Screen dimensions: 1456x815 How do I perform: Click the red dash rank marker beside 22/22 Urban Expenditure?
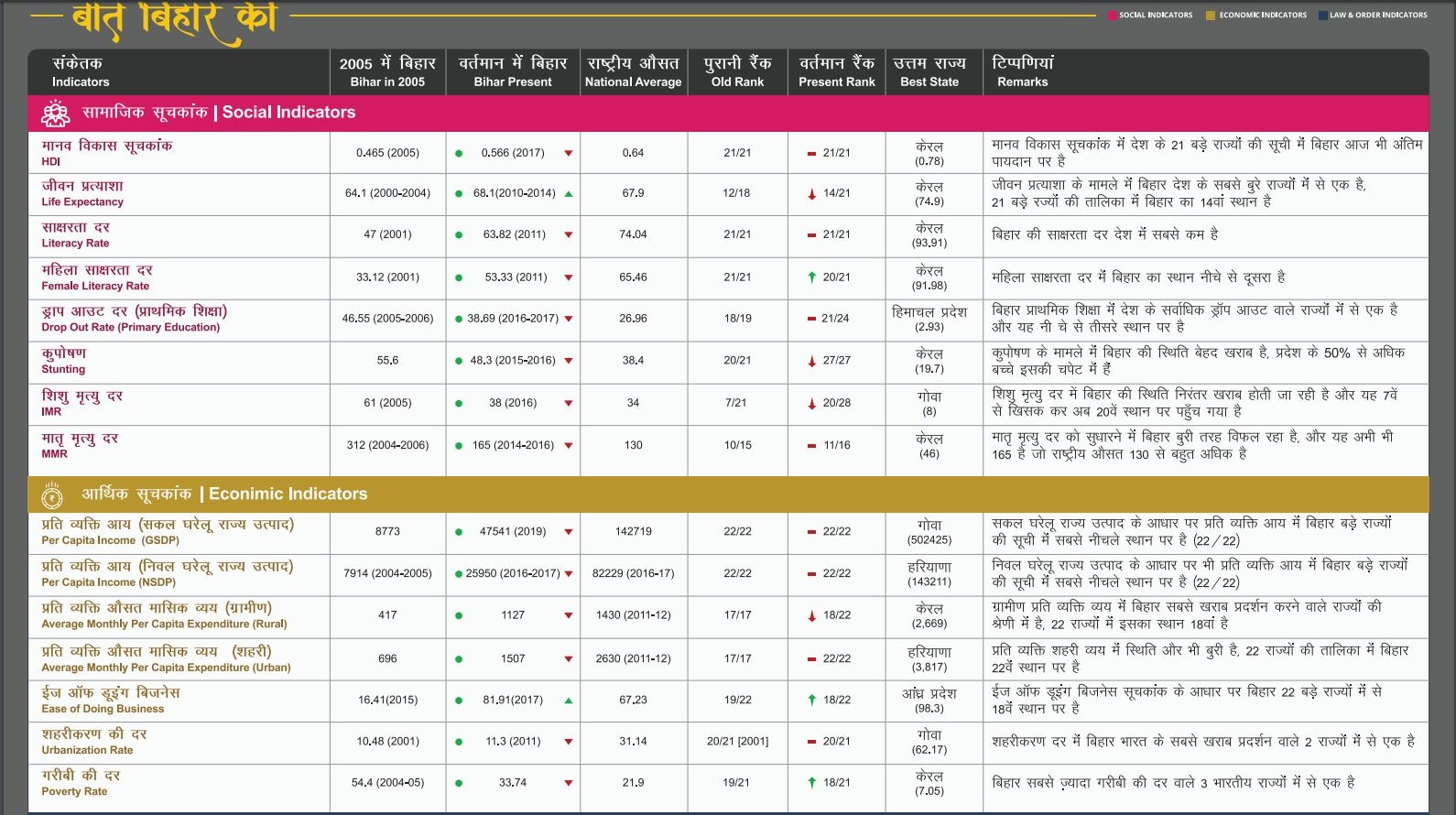click(811, 658)
